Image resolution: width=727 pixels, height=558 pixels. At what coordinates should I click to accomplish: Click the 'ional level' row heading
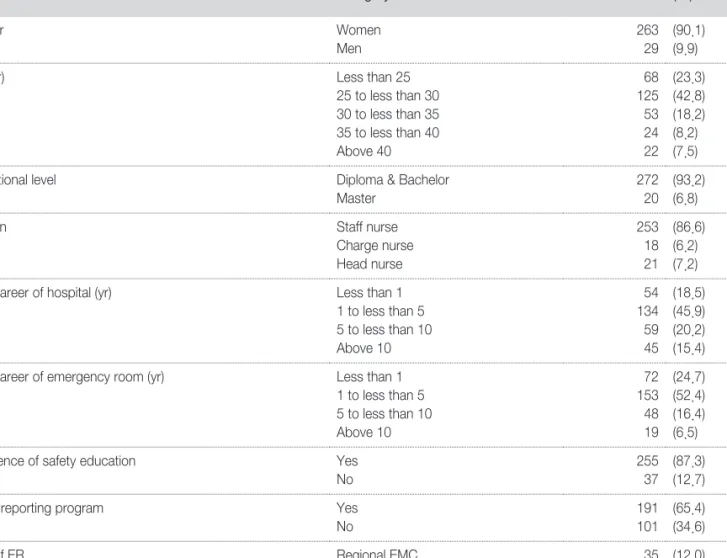(x=28, y=180)
